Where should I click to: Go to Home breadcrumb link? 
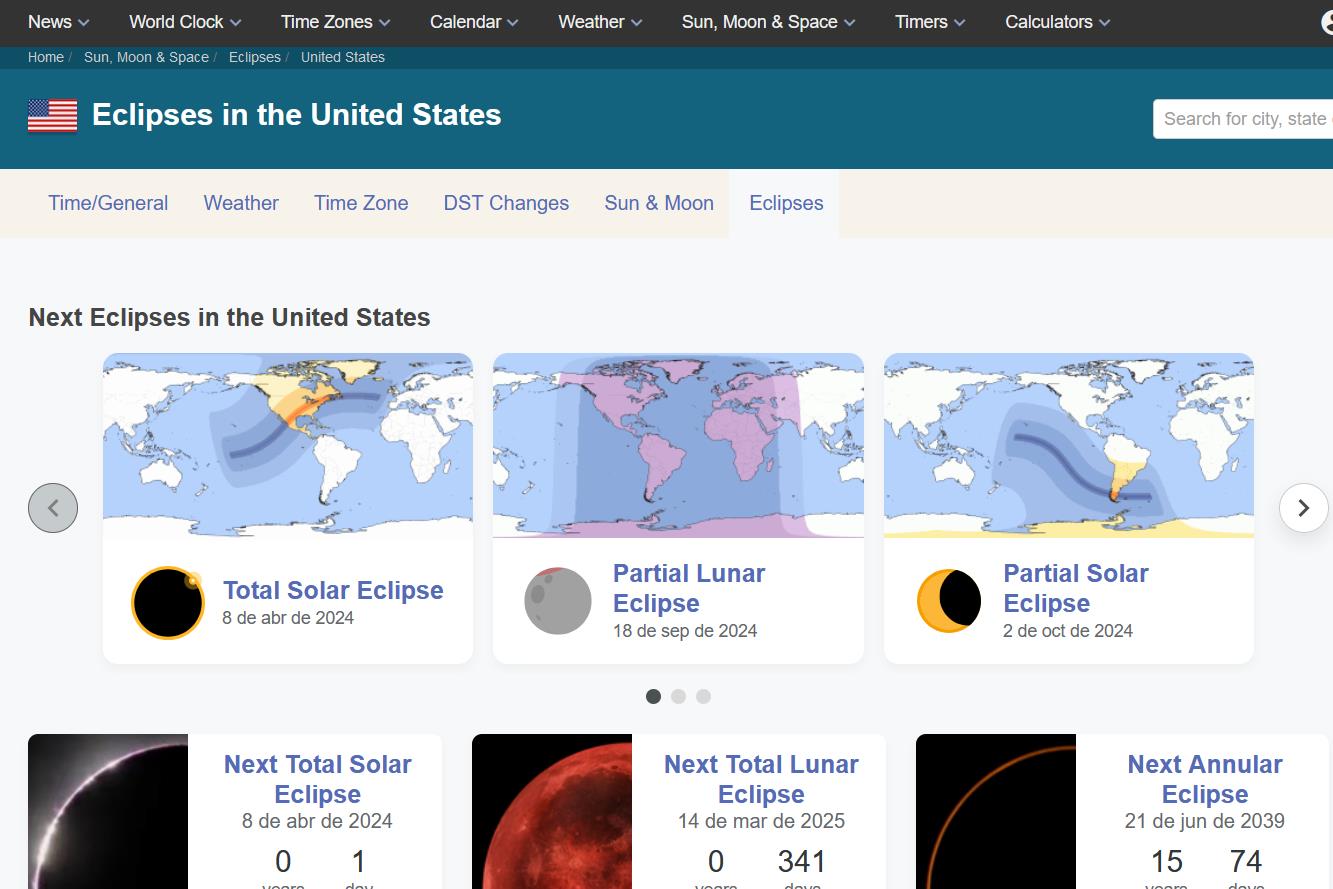pos(46,57)
